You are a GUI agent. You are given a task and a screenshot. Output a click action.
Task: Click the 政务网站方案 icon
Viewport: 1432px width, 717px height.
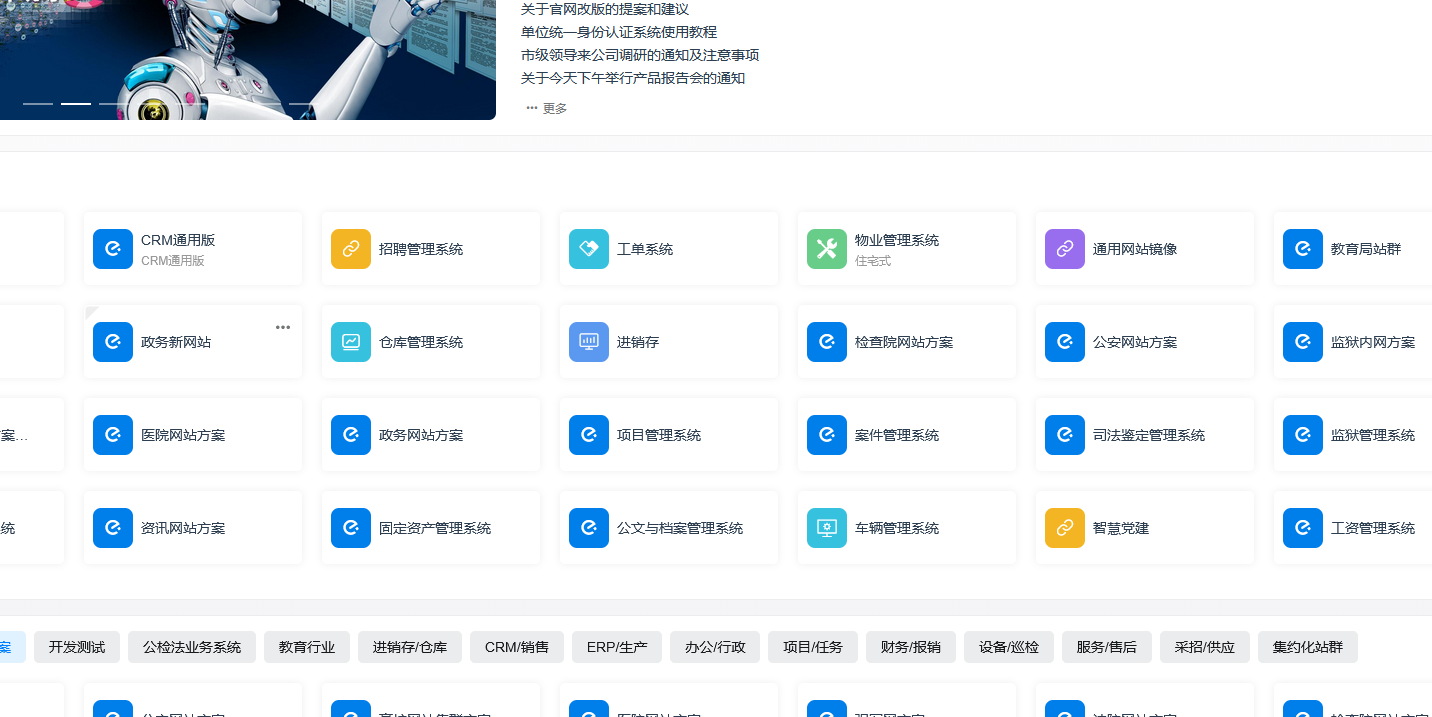point(351,435)
